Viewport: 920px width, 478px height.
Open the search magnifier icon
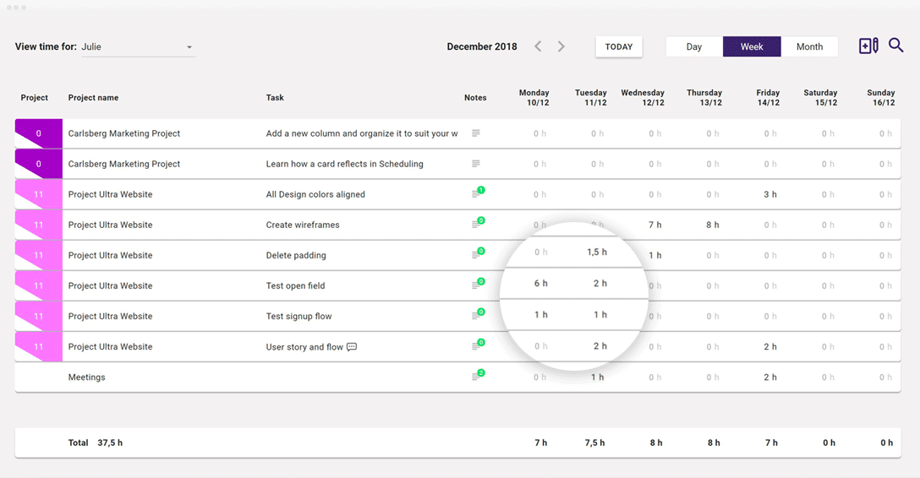(896, 46)
